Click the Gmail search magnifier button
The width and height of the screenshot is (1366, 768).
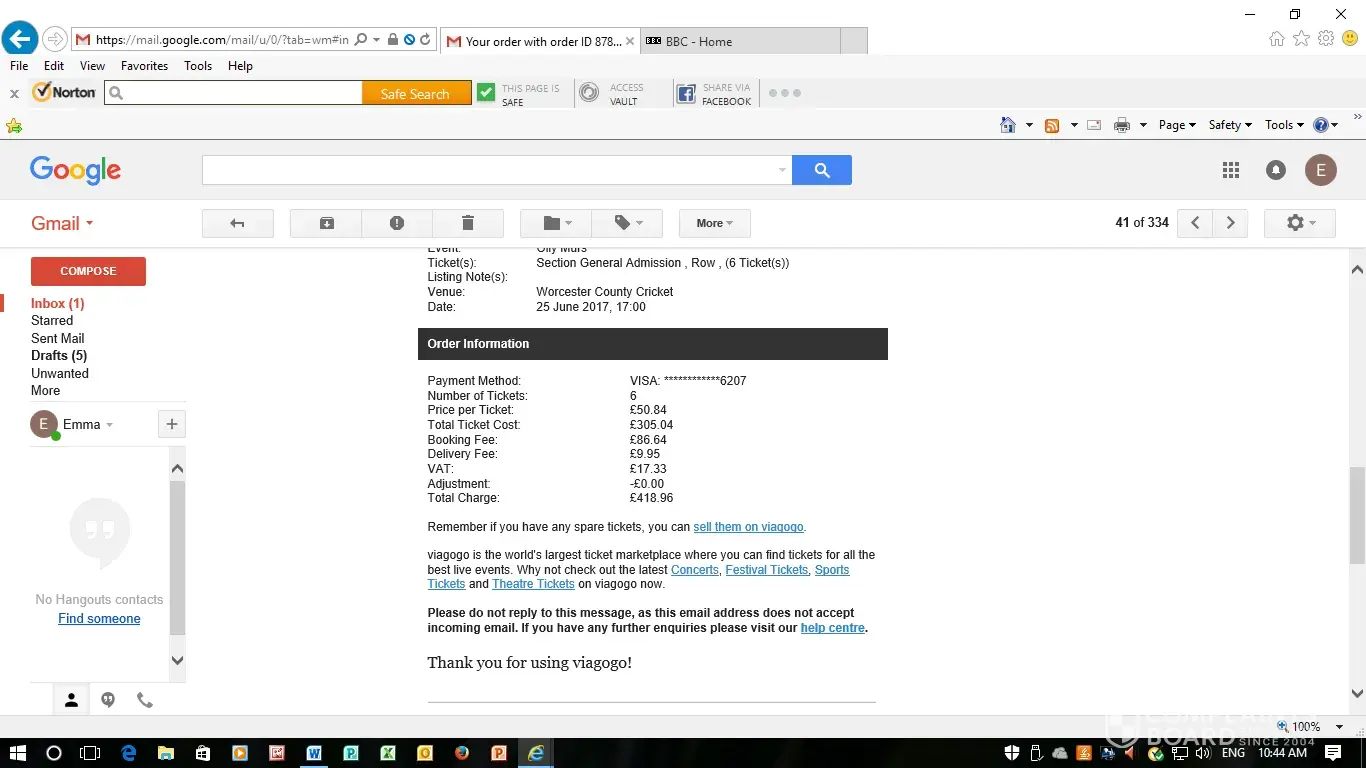point(822,170)
